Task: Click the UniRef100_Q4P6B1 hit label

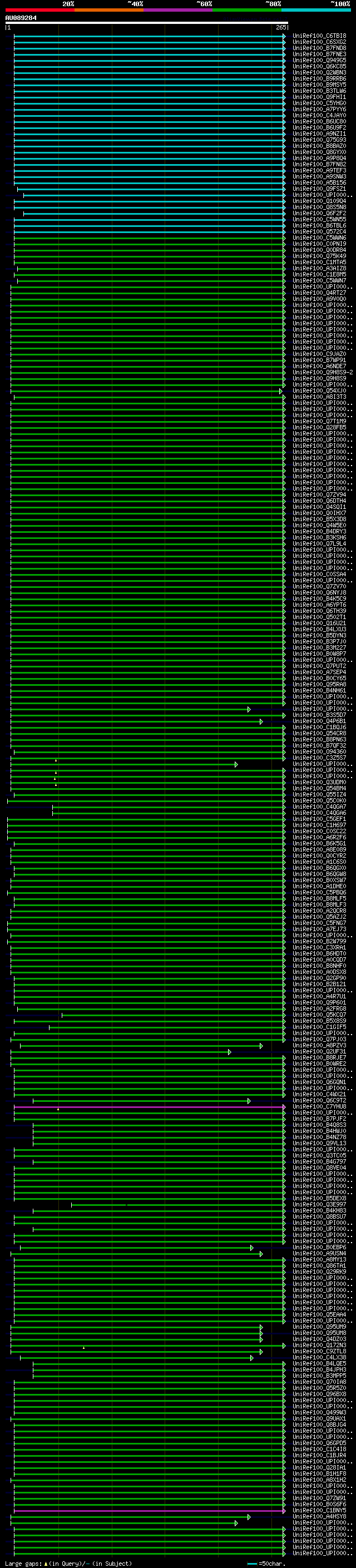Action: click(319, 721)
